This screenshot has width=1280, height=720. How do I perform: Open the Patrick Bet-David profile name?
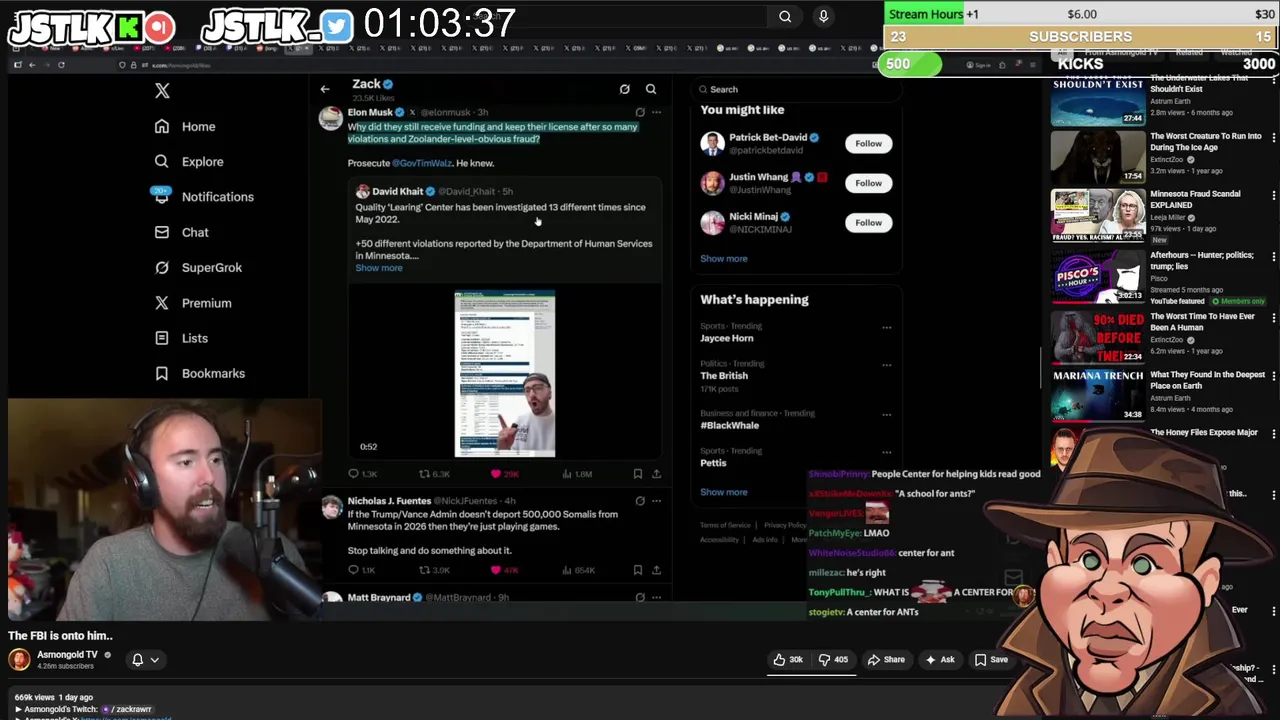[768, 138]
